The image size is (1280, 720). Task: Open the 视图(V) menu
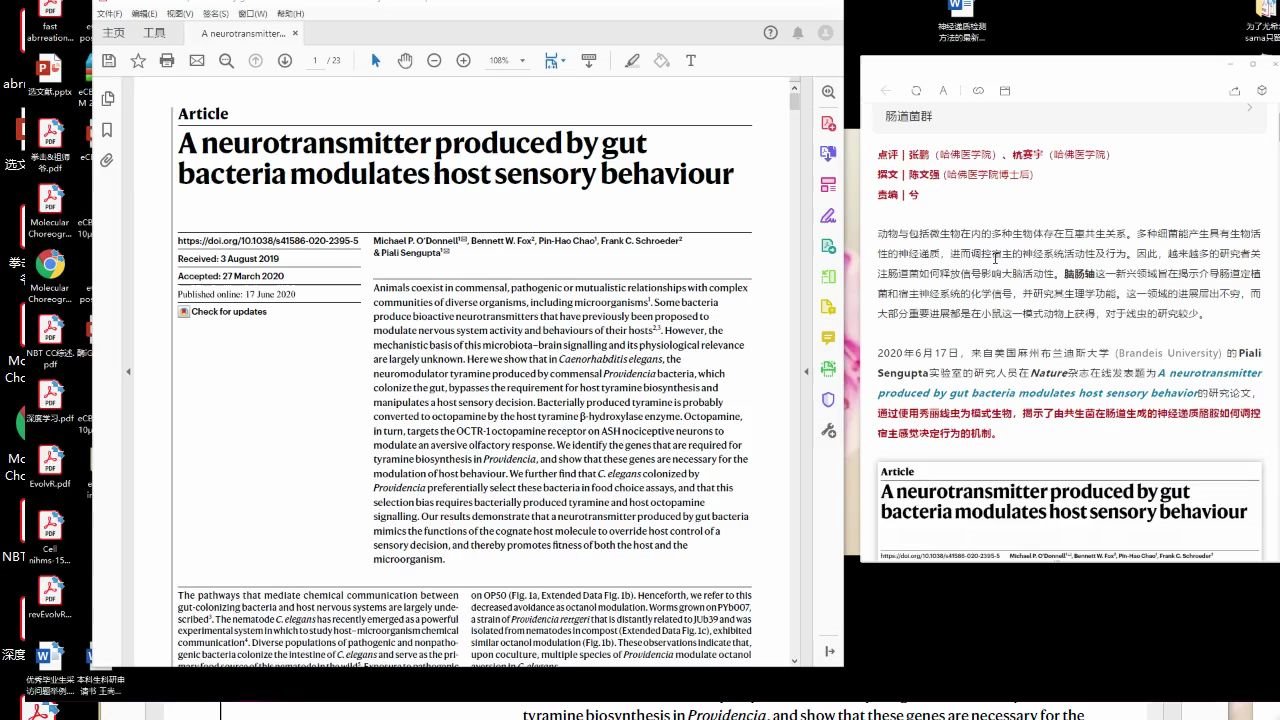(180, 14)
